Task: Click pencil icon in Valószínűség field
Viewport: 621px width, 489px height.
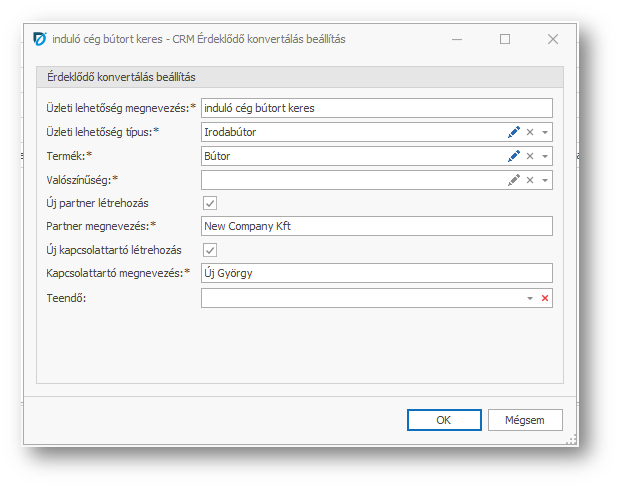Action: point(514,180)
